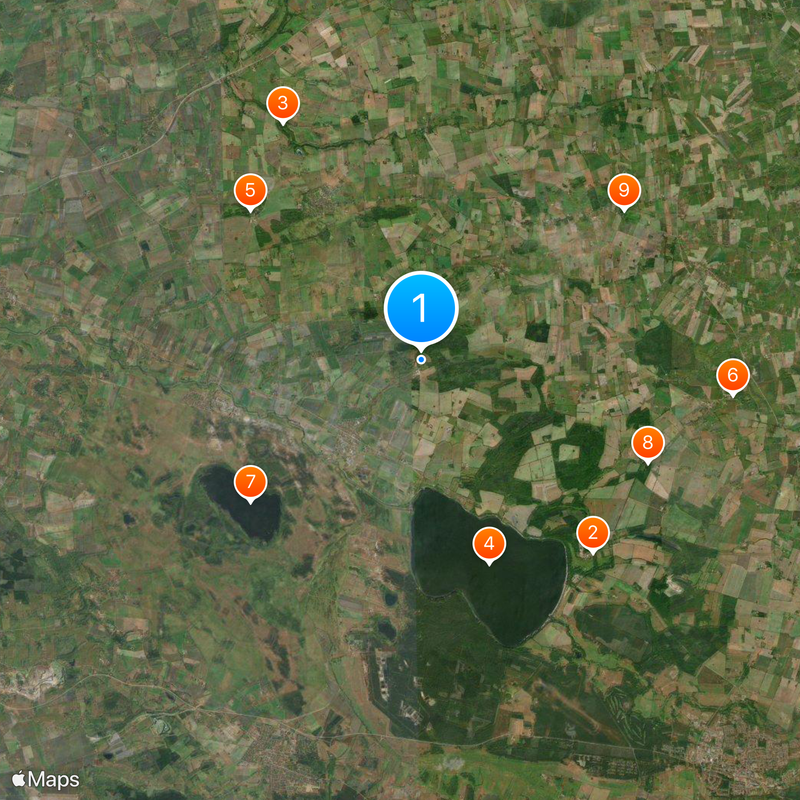
Task: Click the Apple logo icon beside Maps
Action: coord(19,779)
